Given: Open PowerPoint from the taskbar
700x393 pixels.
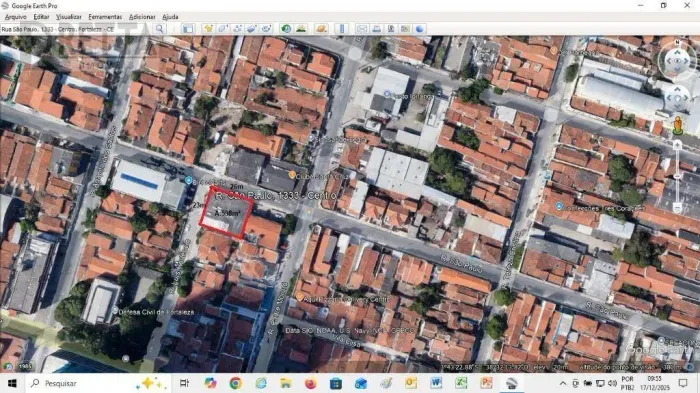Looking at the screenshot, I should point(486,383).
